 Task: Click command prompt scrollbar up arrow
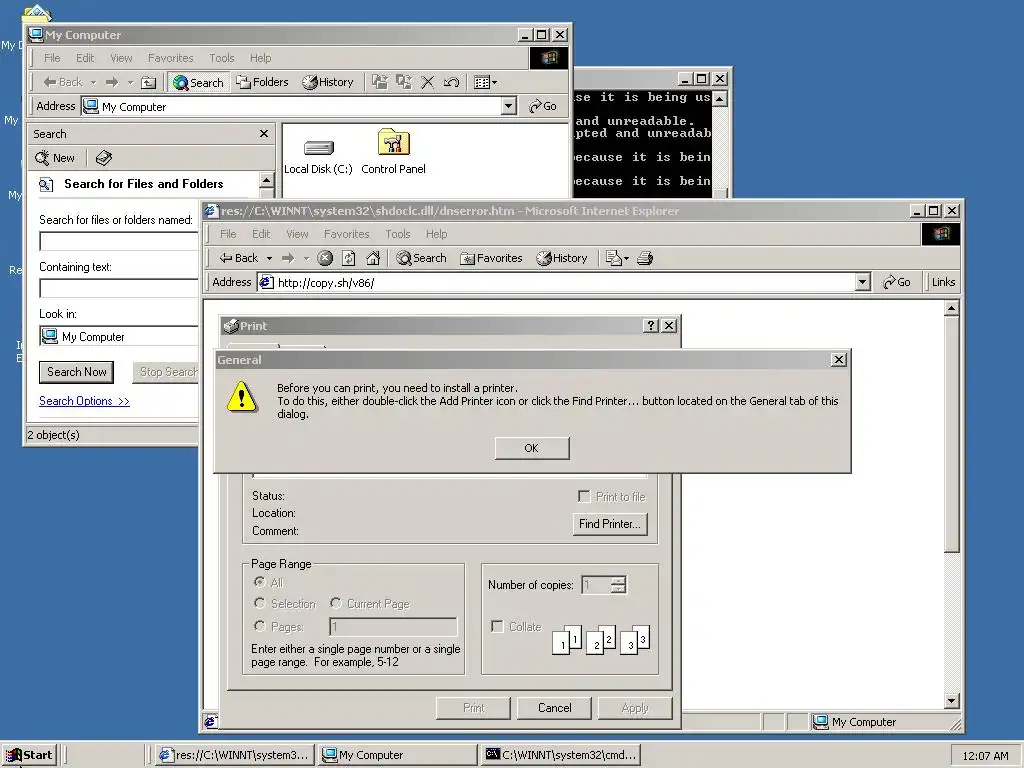[x=720, y=99]
